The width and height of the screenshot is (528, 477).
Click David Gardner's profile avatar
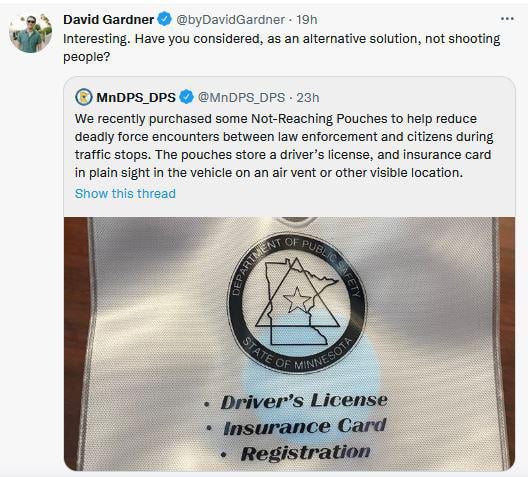tap(31, 33)
